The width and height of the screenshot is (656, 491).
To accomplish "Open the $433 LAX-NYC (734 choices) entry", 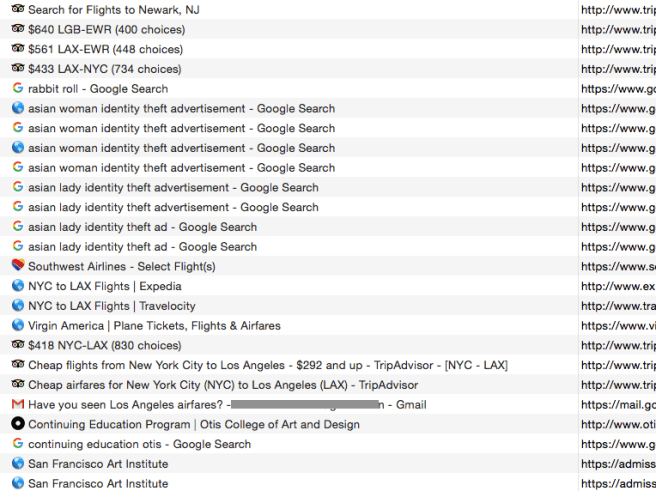I will pos(105,69).
